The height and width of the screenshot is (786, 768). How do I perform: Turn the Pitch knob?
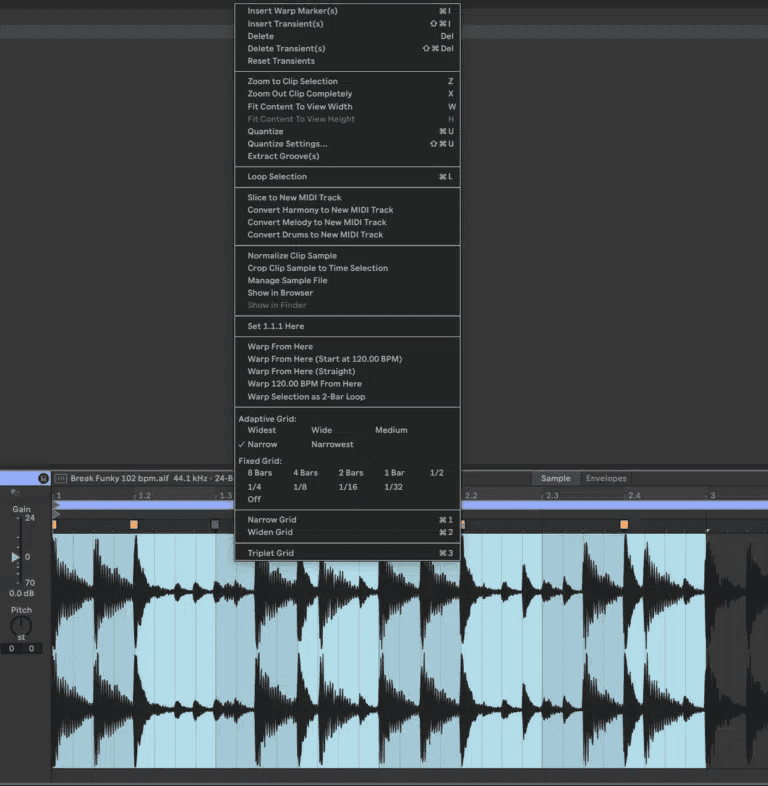[x=21, y=626]
